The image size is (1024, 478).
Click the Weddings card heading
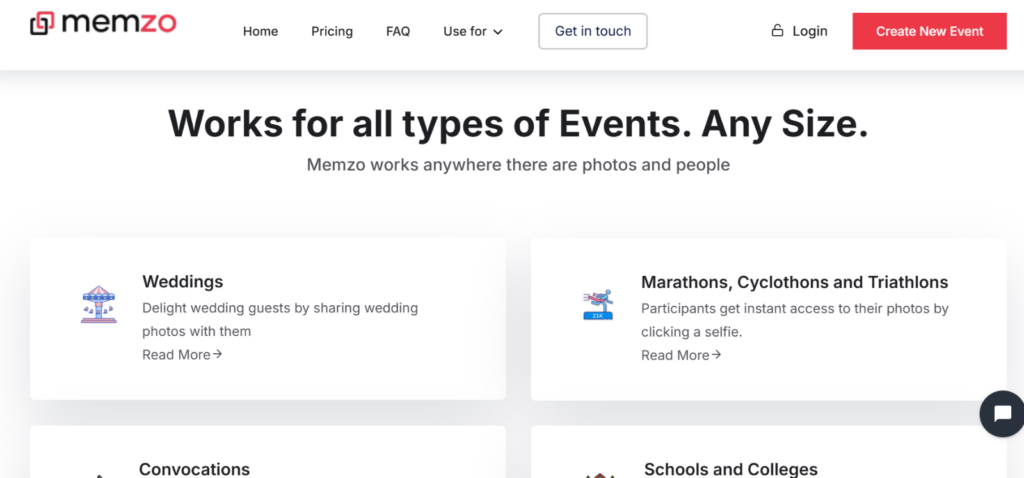pyautogui.click(x=182, y=282)
